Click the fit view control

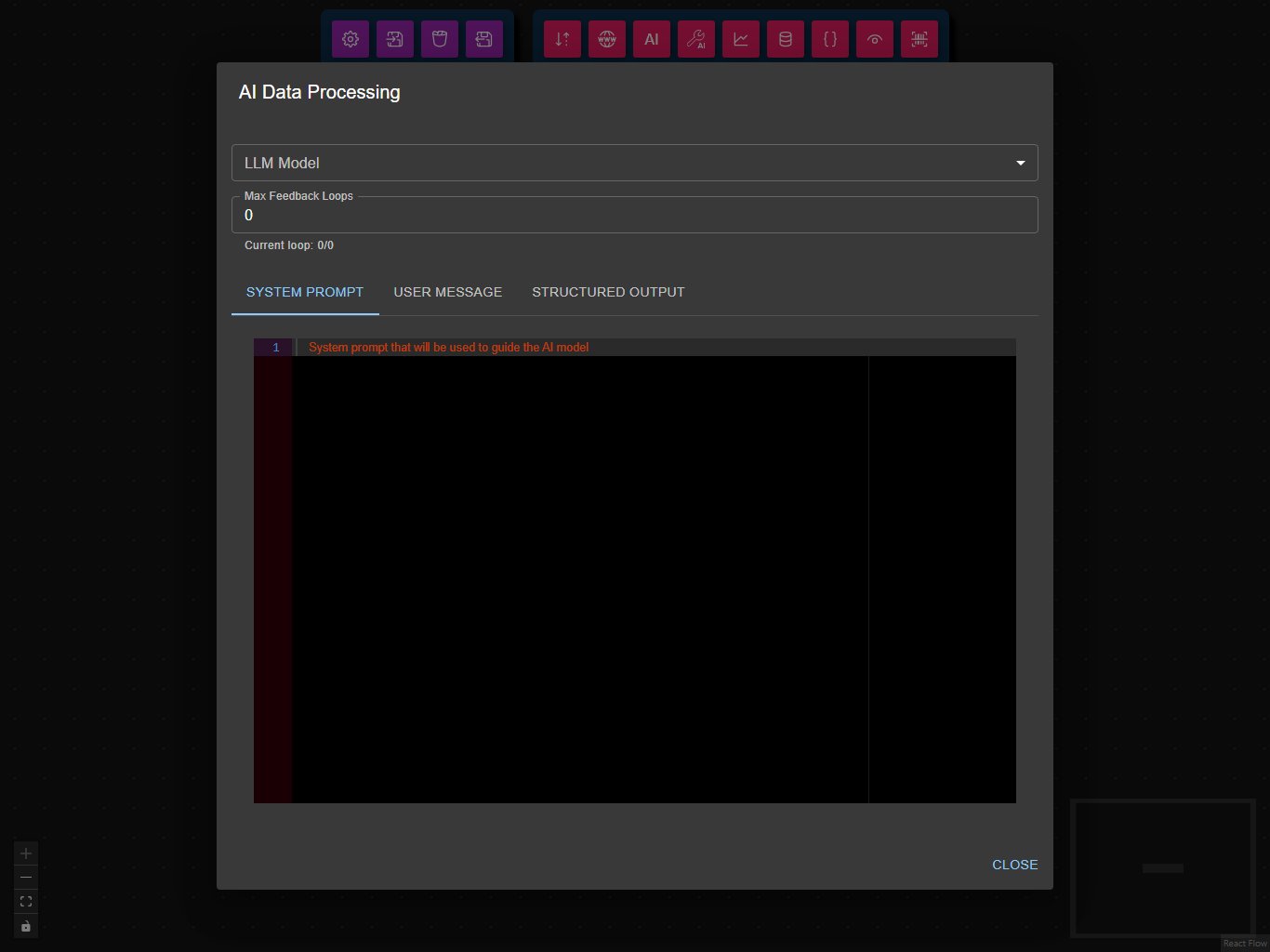click(26, 902)
